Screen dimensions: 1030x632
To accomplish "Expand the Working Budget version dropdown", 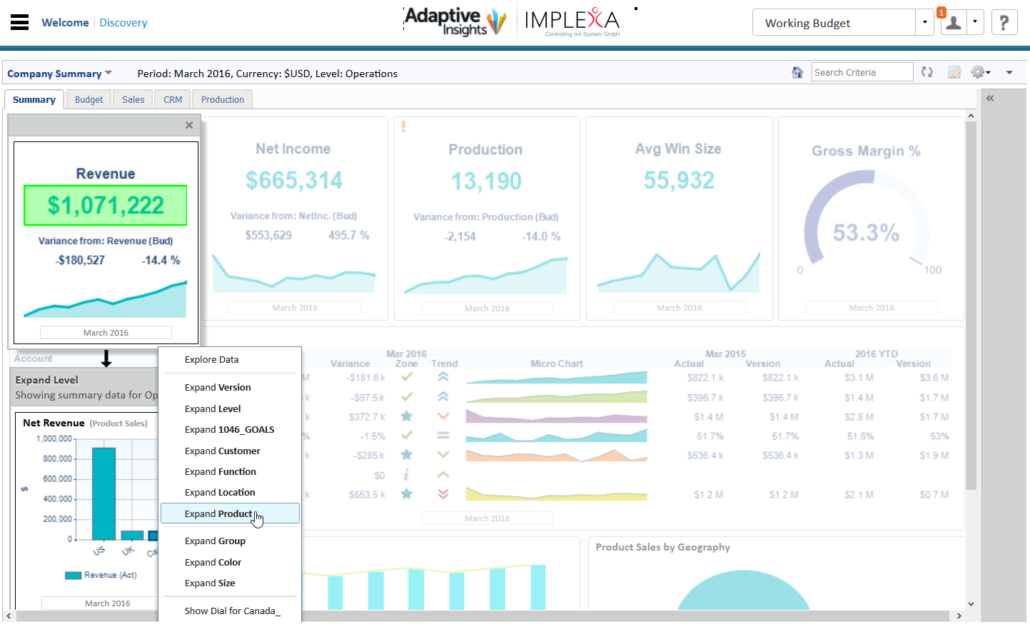I will pyautogui.click(x=924, y=23).
